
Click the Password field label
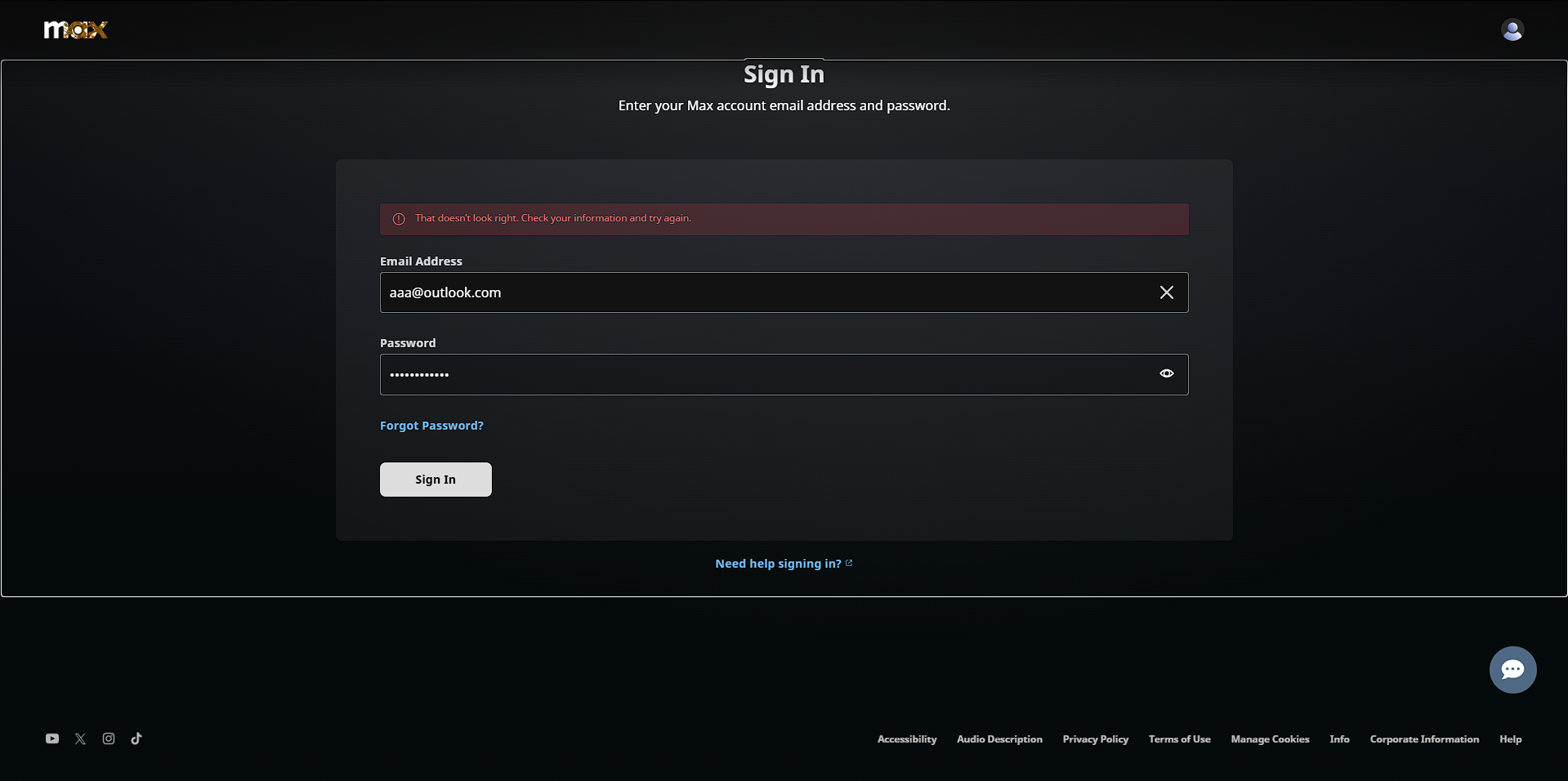pos(408,343)
